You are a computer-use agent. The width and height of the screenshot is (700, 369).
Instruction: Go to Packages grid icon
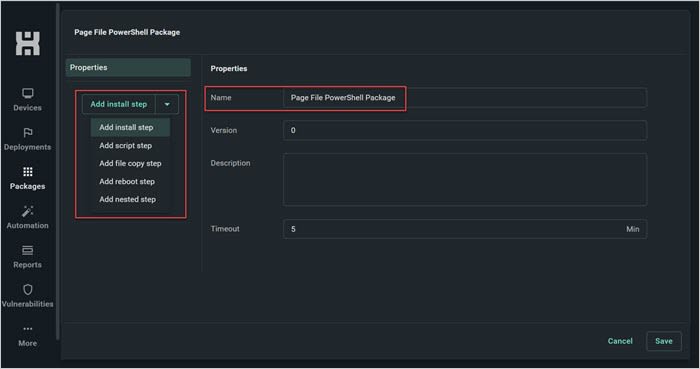point(28,172)
